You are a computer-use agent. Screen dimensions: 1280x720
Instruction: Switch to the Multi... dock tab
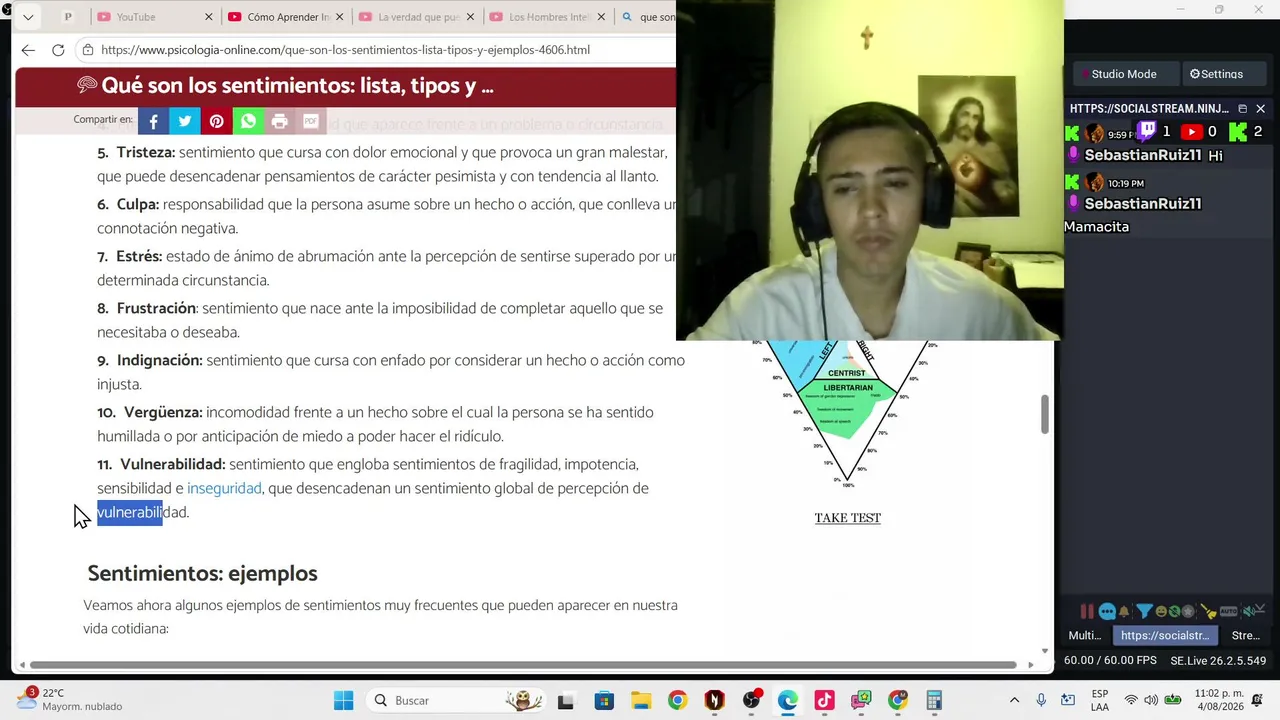tap(1085, 635)
